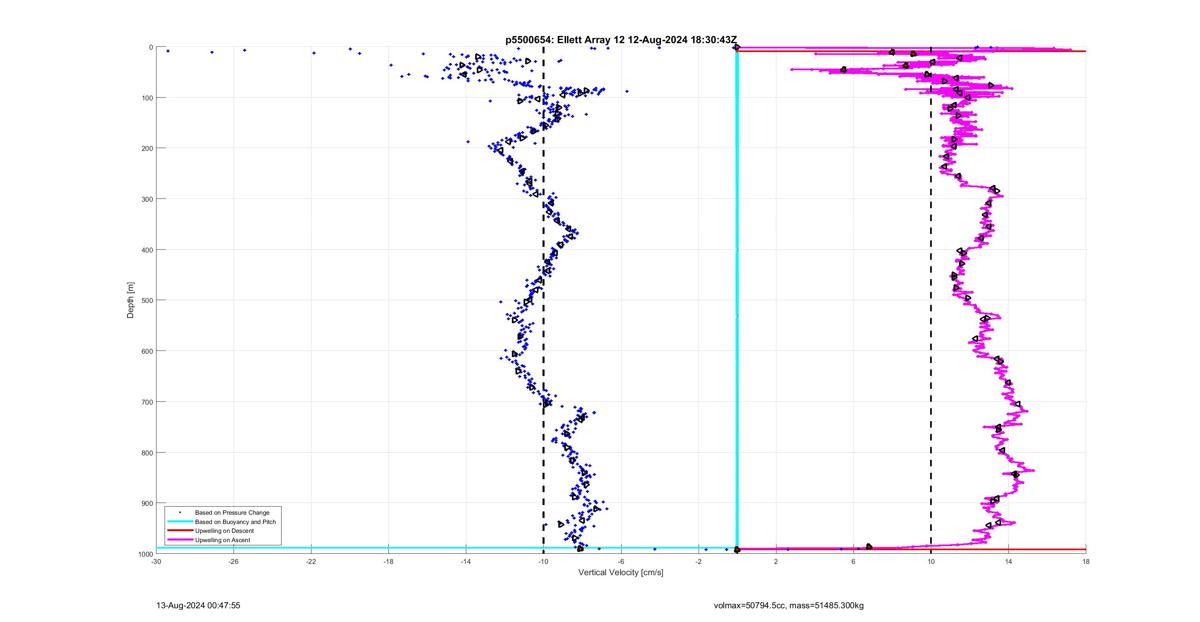This screenshot has width=1200, height=622.
Task: Select the 'Vertical Velocity [cm/s]' x-axis label
Action: [x=621, y=572]
